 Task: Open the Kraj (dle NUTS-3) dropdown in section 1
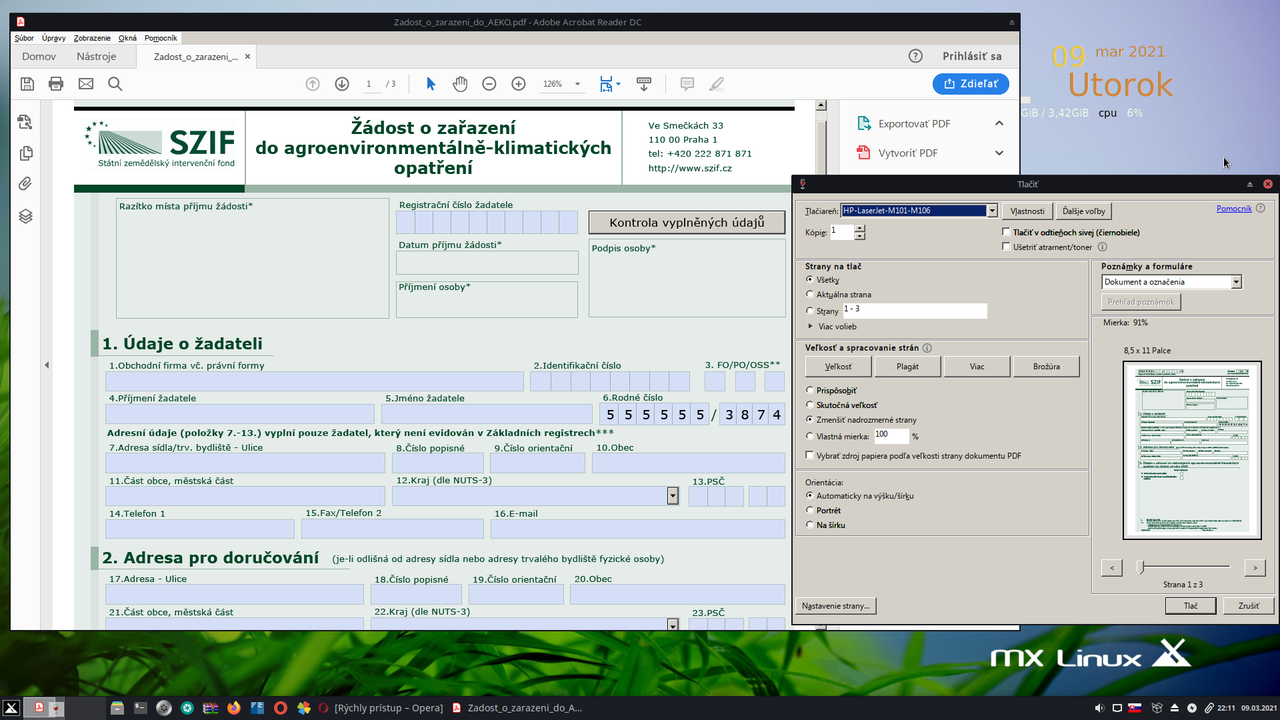pos(673,496)
